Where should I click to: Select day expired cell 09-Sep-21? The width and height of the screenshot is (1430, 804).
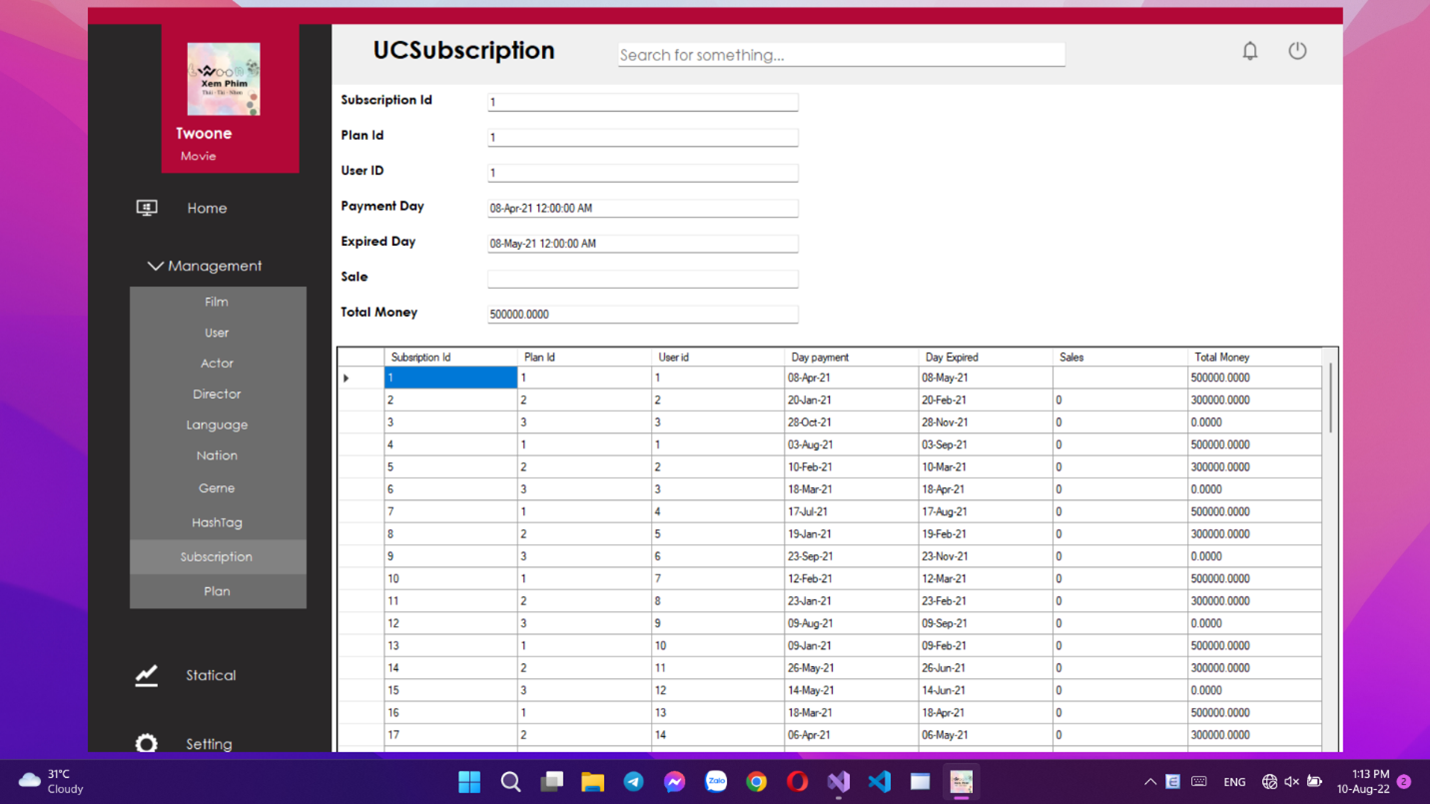[x=986, y=624]
